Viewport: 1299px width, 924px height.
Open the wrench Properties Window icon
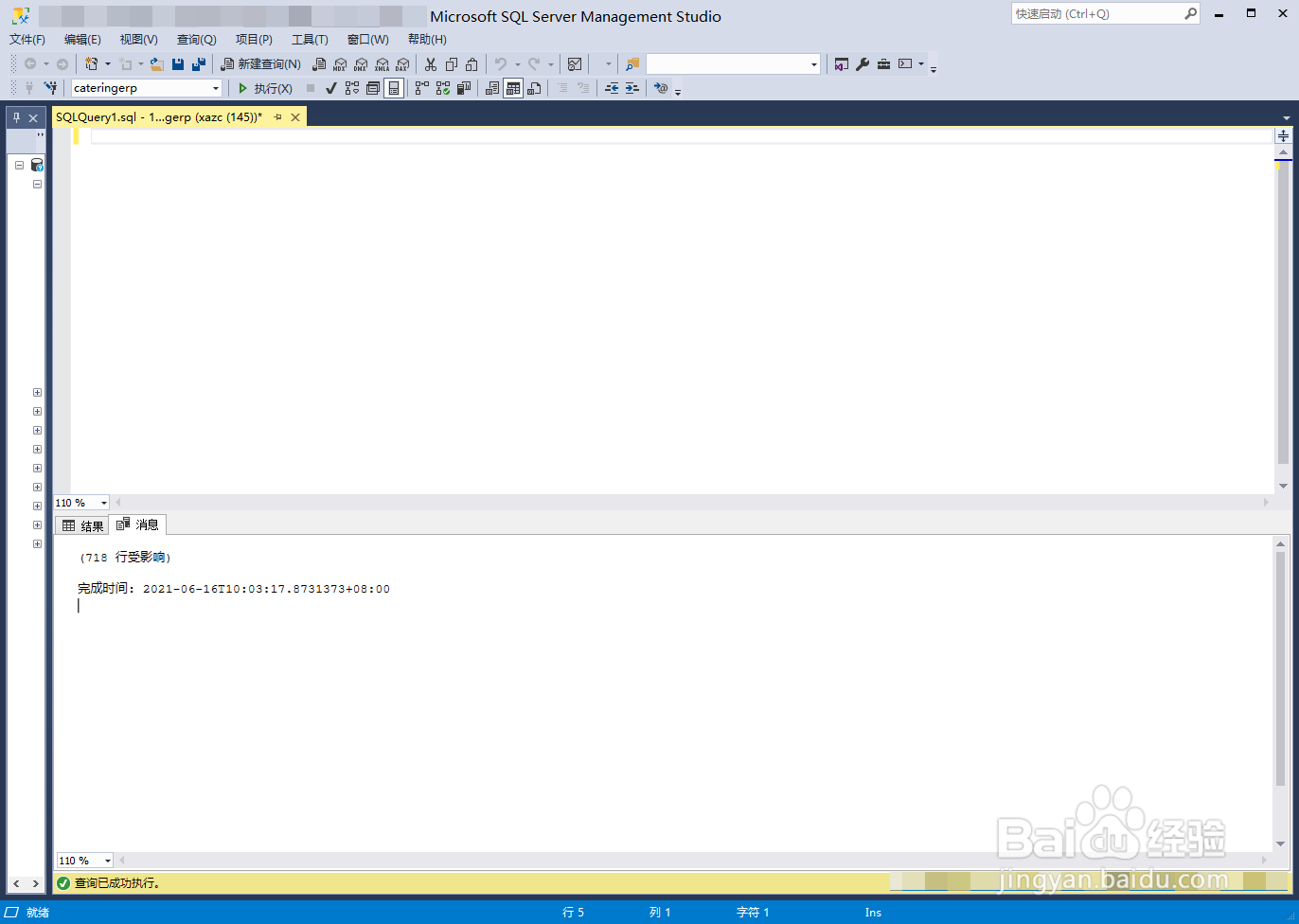point(863,64)
